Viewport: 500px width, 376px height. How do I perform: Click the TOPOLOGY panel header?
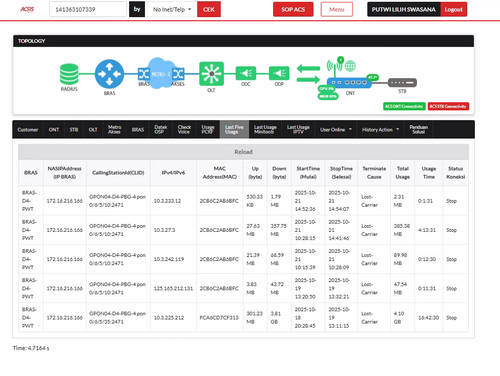click(x=243, y=41)
